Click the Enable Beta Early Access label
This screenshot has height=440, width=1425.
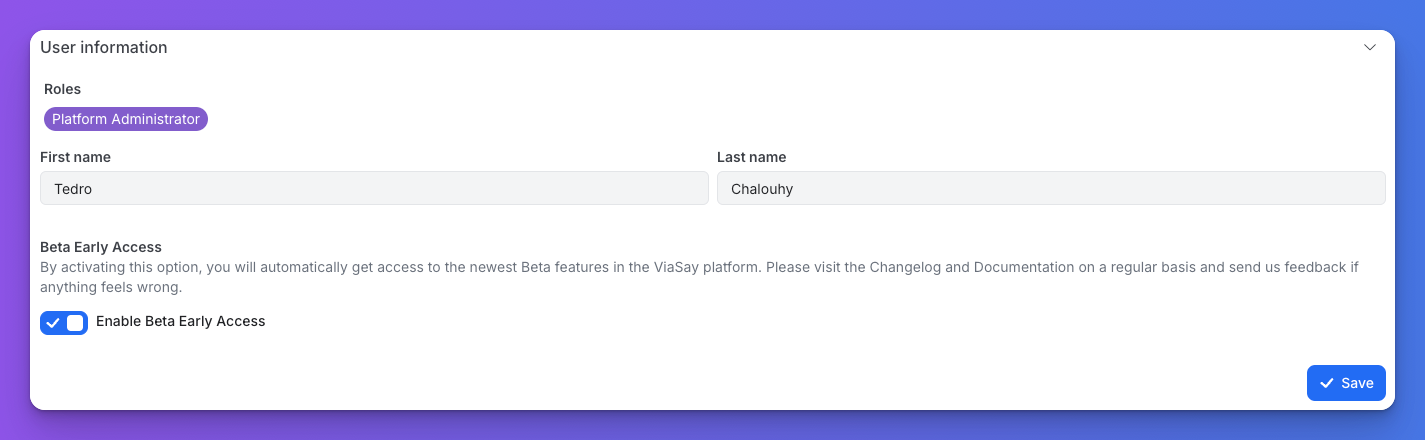[x=180, y=321]
